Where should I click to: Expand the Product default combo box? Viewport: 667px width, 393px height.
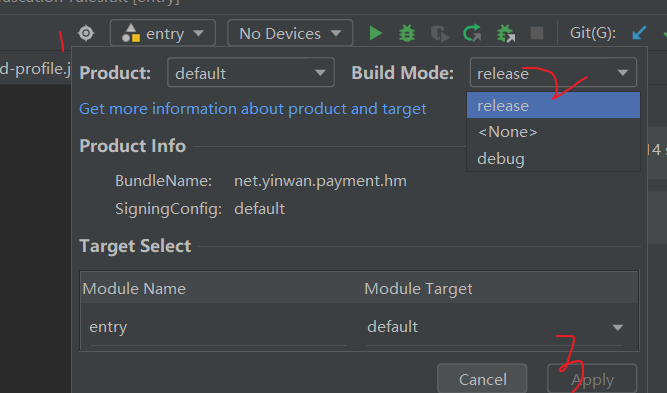click(251, 73)
